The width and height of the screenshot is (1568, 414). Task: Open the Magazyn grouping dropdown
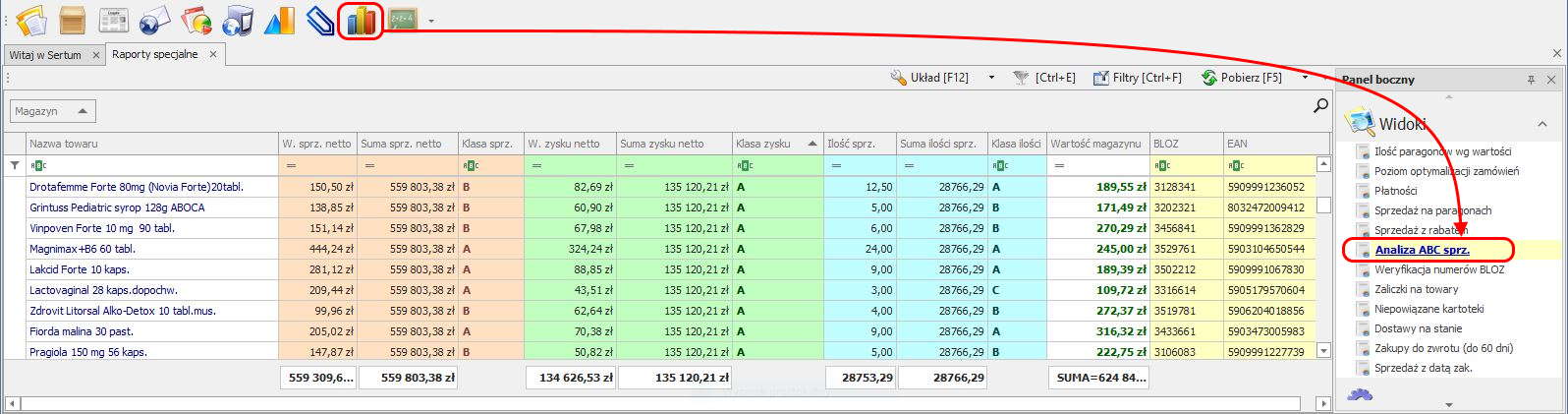click(53, 112)
